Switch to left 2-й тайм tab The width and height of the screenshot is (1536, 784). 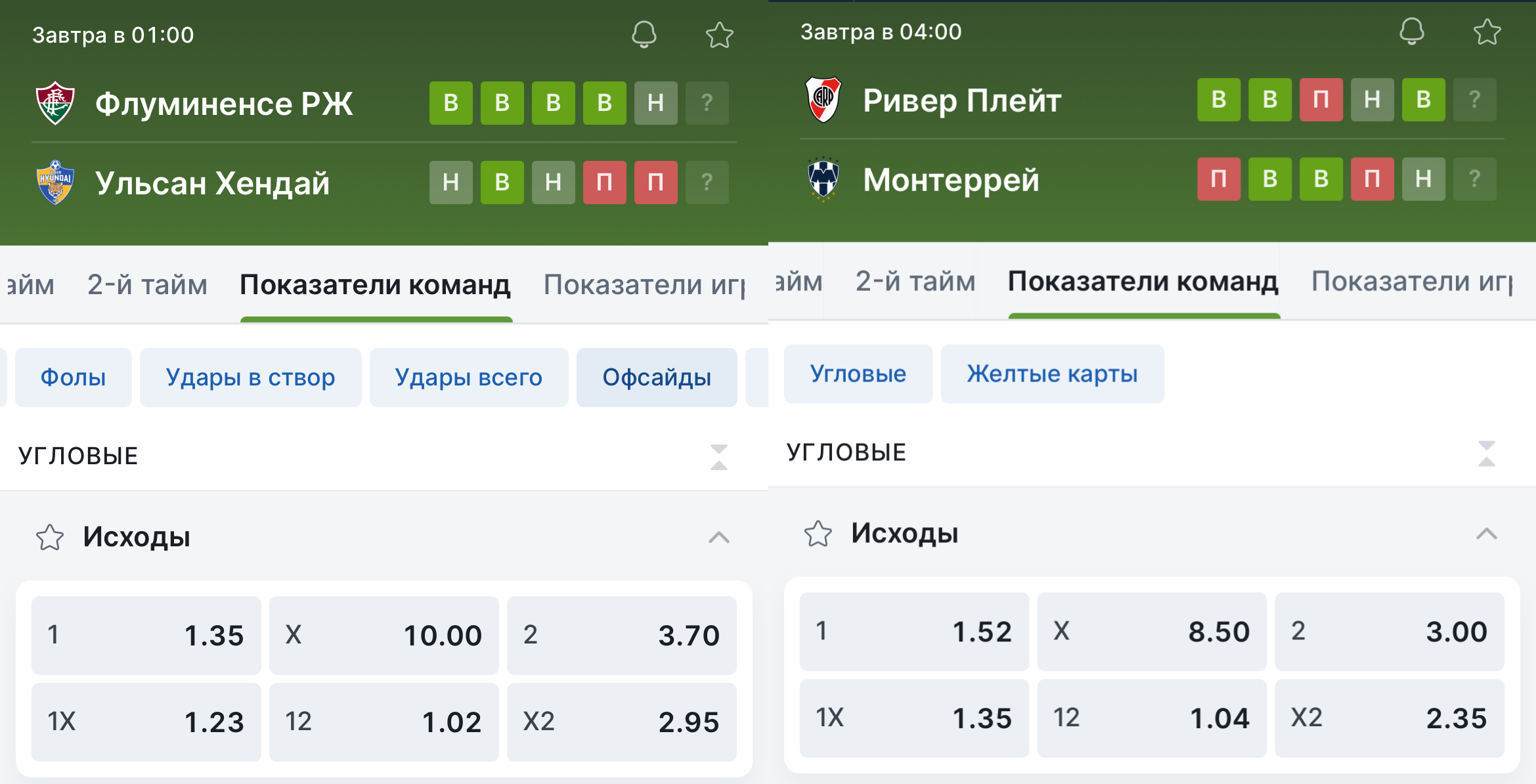click(x=147, y=285)
